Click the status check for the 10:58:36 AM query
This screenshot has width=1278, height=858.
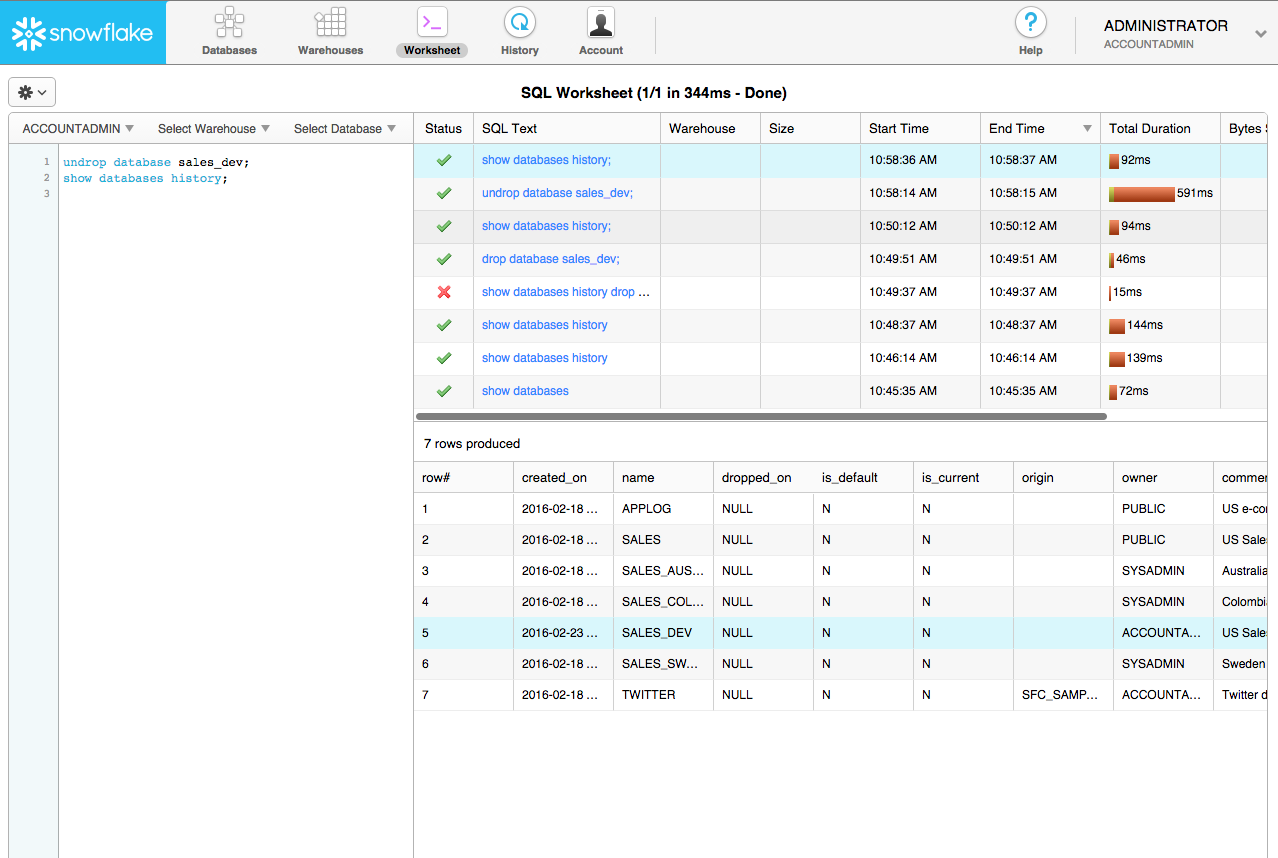click(x=444, y=160)
